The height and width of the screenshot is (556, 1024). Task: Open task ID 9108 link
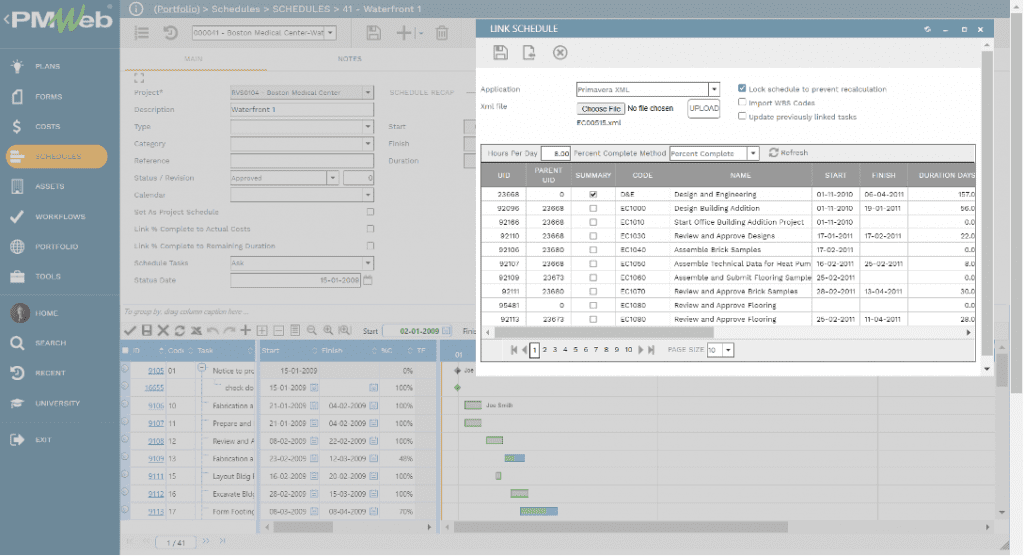[x=155, y=441]
